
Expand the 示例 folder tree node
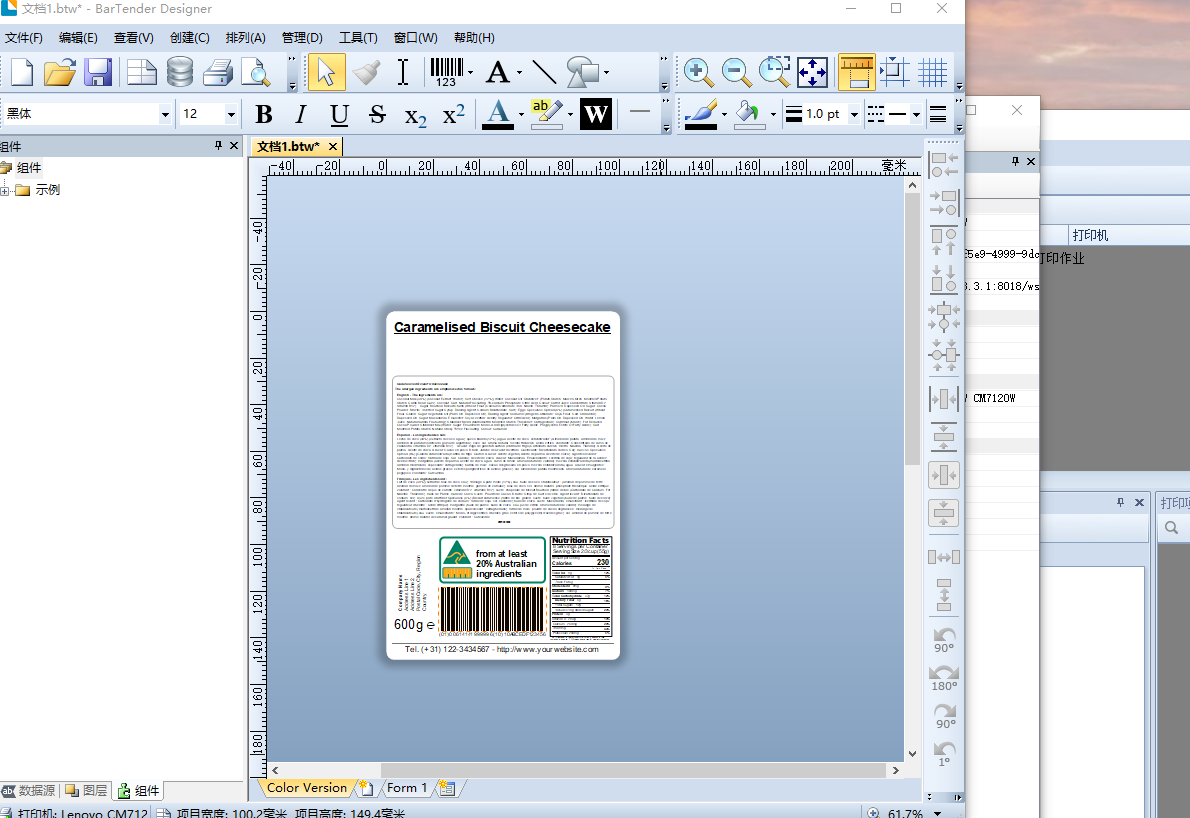click(5, 190)
